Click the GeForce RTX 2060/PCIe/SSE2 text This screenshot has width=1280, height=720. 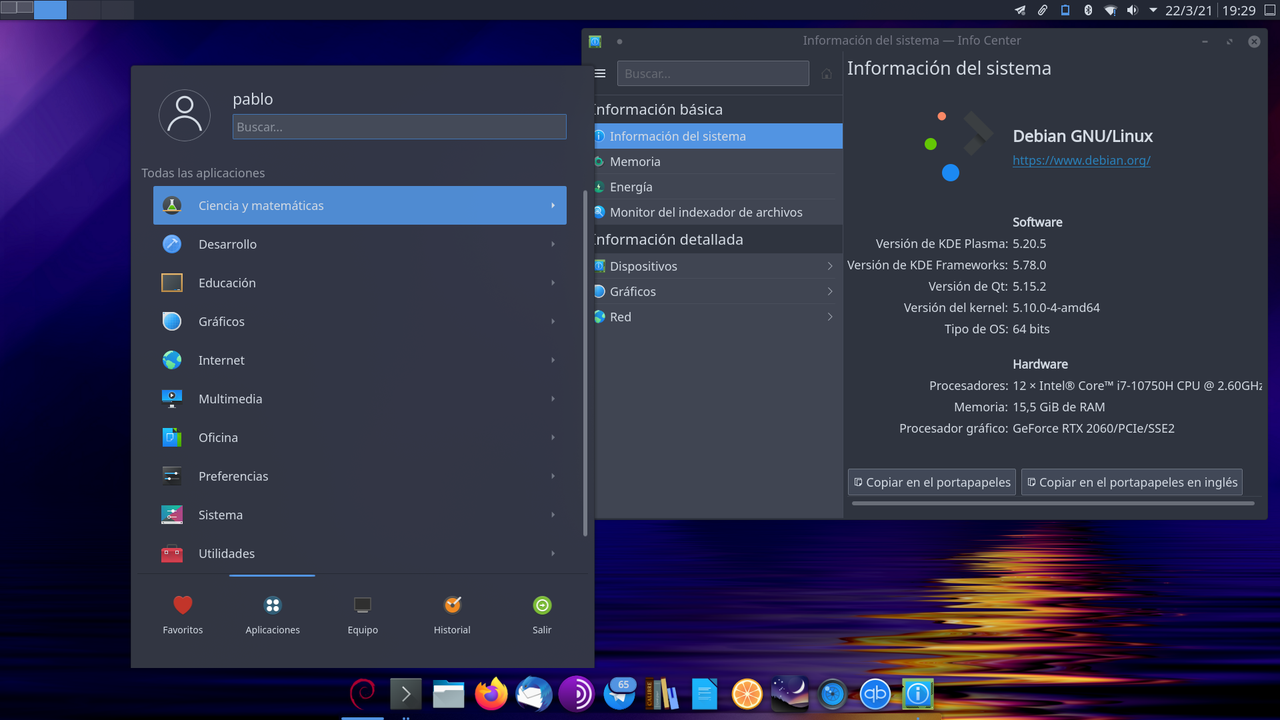coord(1093,428)
